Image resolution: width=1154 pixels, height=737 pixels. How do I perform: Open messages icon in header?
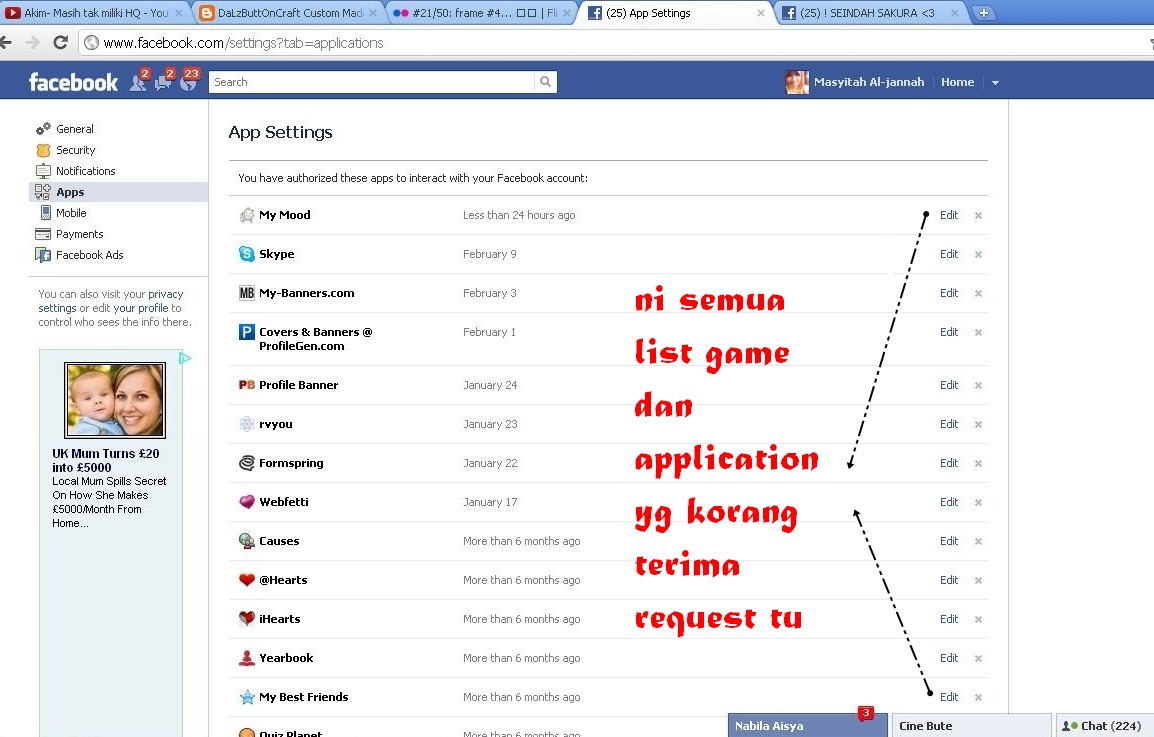[x=163, y=82]
